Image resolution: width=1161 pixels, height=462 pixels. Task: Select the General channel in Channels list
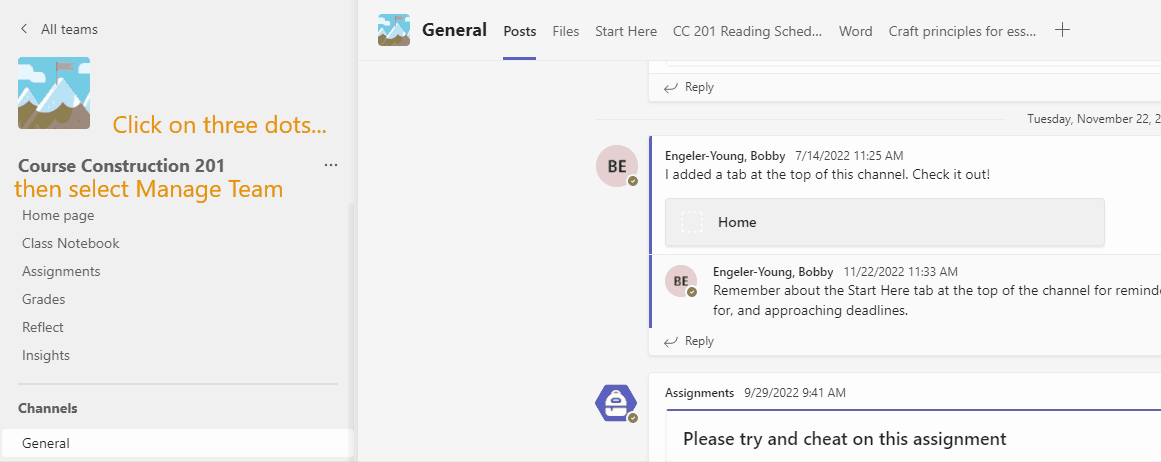click(x=46, y=443)
